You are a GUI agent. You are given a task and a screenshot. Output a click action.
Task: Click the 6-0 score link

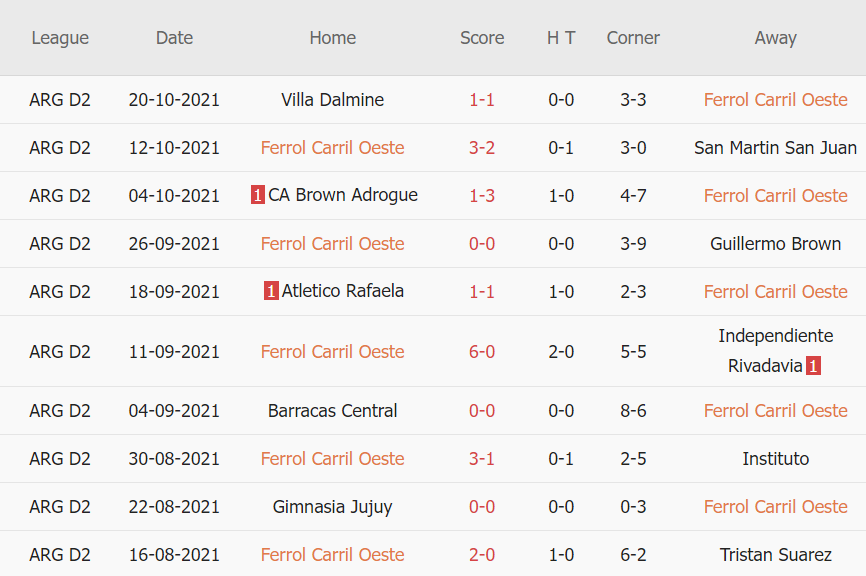(x=482, y=352)
